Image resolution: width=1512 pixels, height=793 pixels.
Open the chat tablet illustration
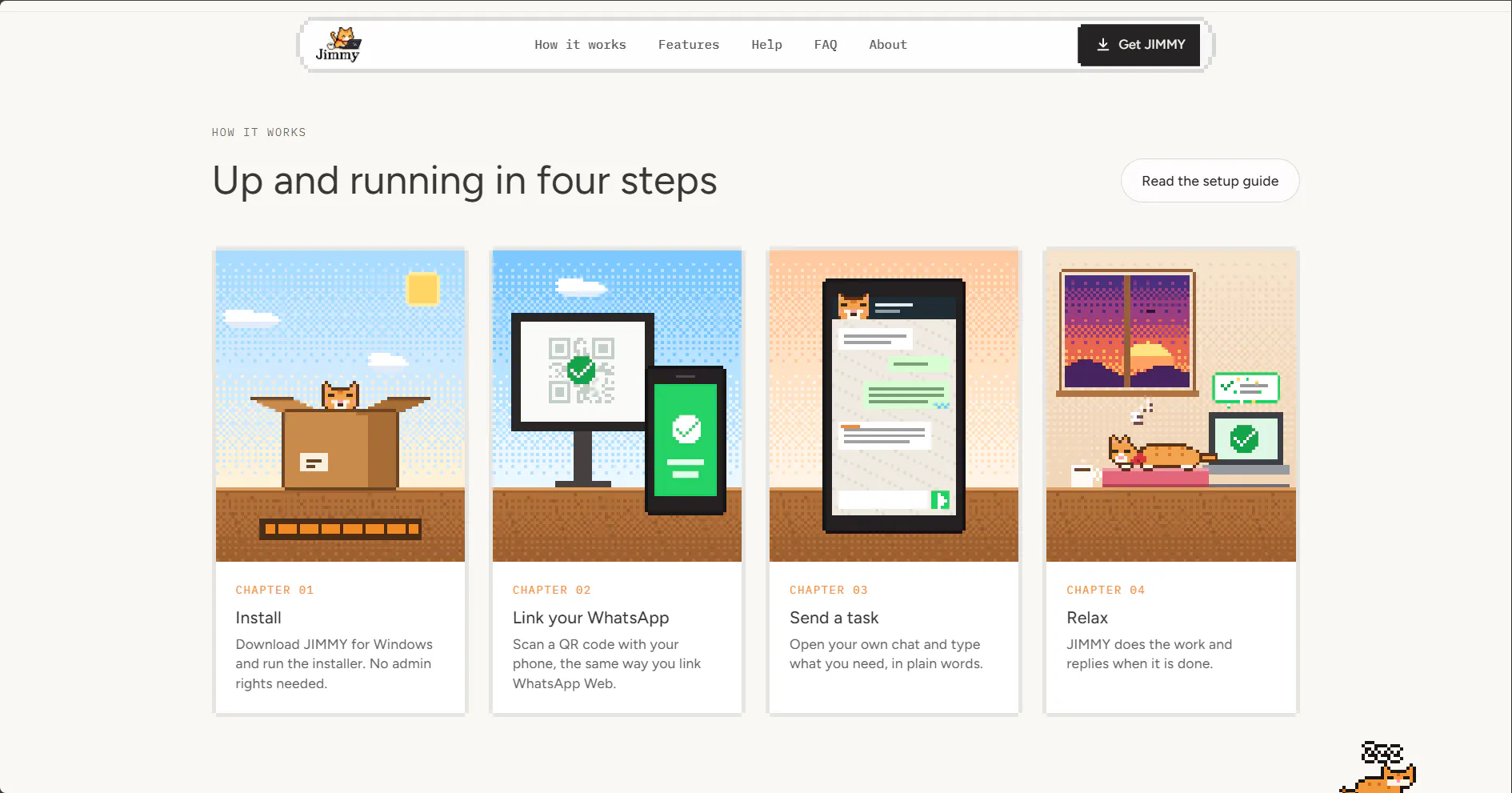click(x=894, y=406)
